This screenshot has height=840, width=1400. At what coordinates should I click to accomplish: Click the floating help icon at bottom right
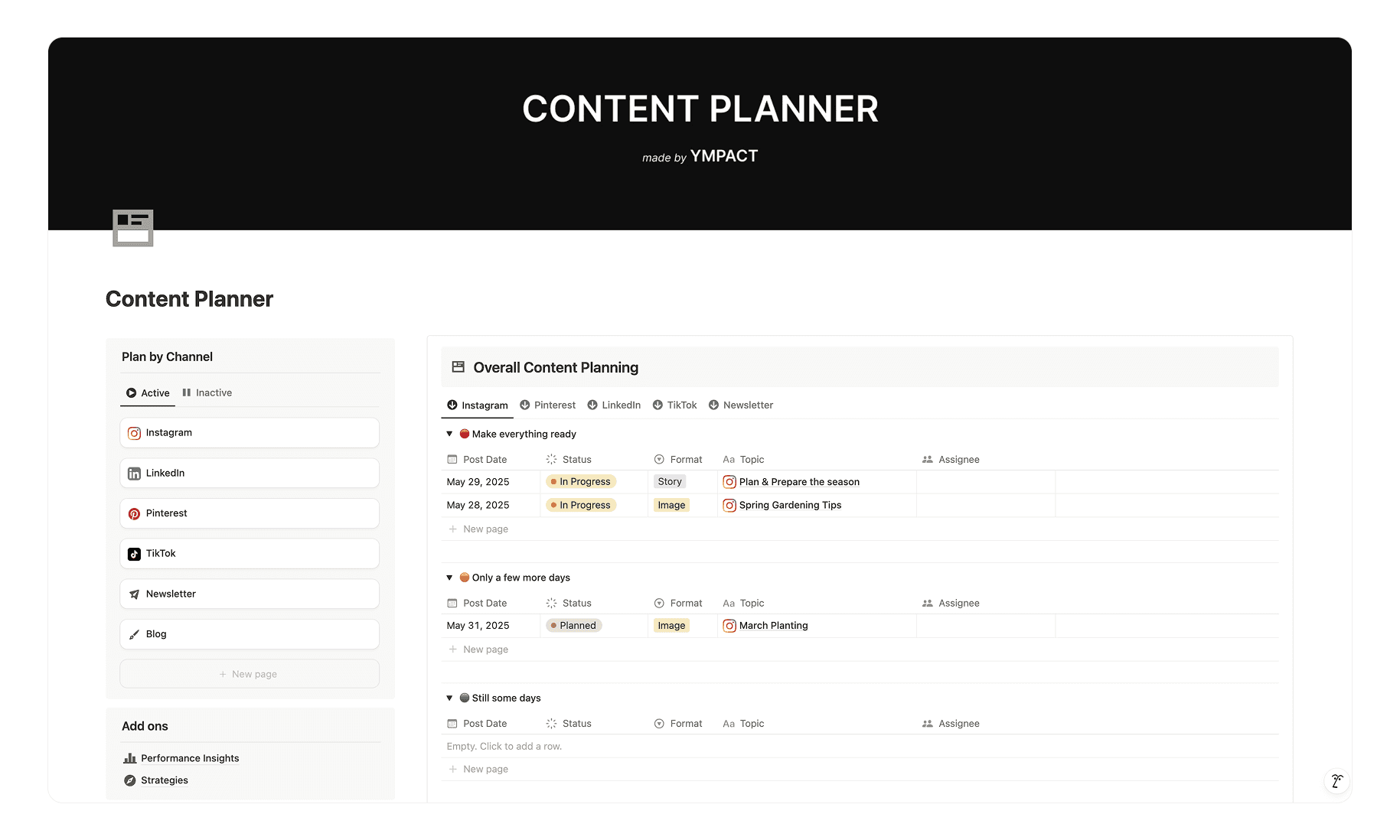coord(1336,781)
